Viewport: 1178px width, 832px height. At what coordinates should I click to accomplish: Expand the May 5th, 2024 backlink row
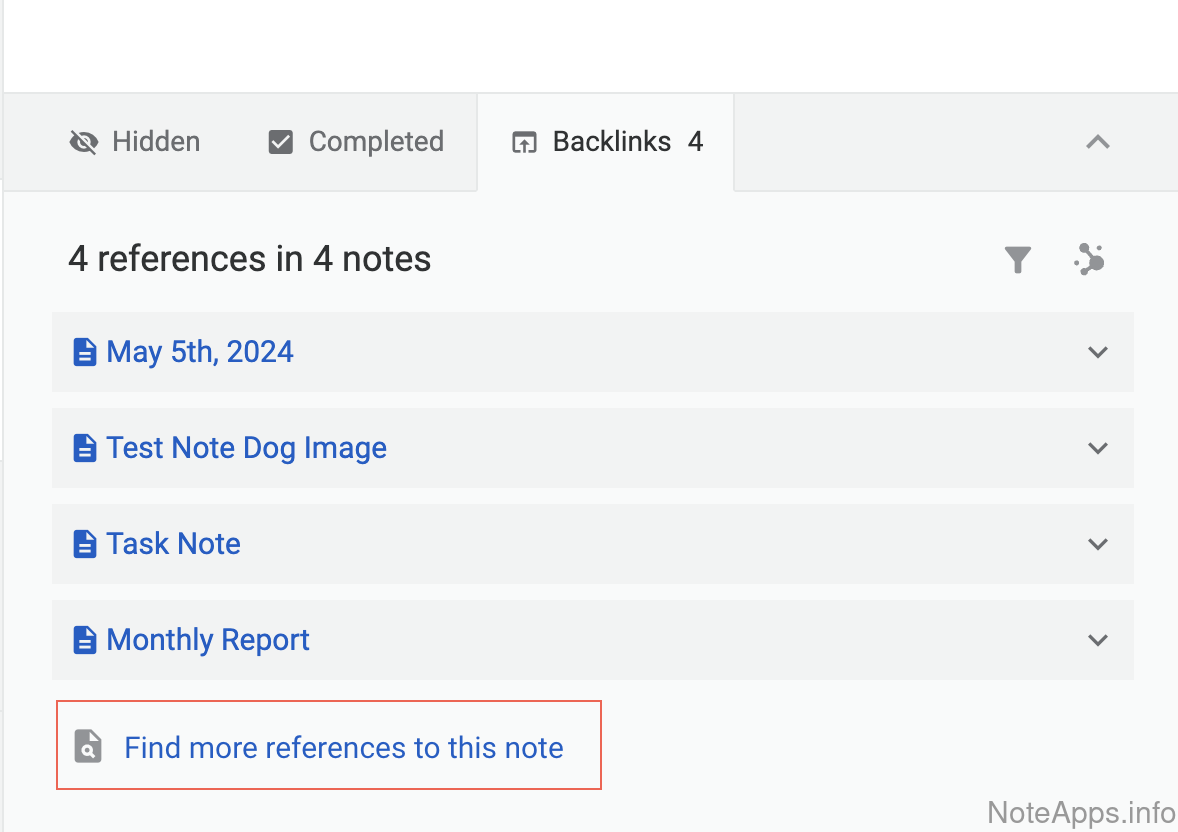coord(1098,352)
